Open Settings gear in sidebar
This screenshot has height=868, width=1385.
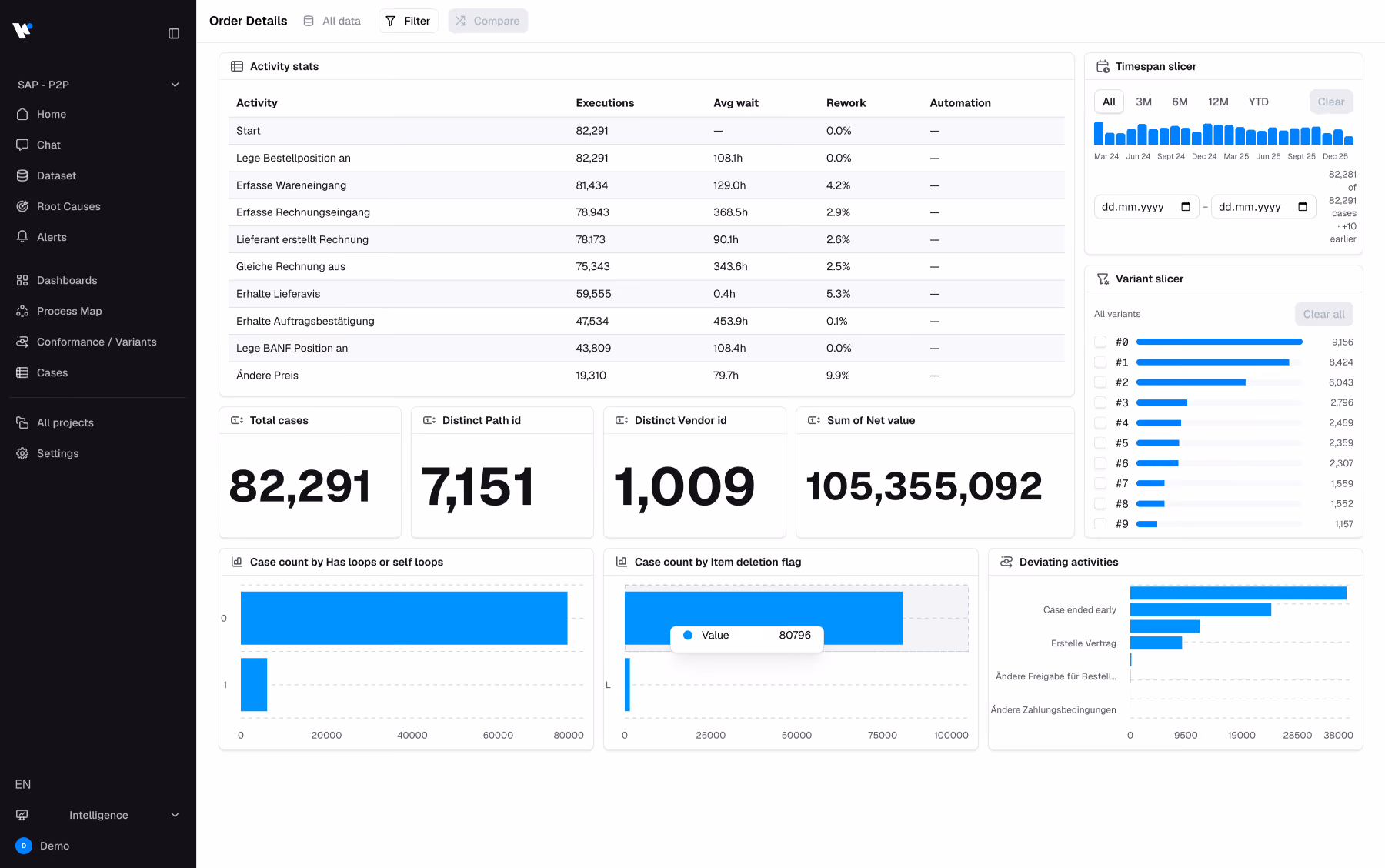click(x=22, y=453)
